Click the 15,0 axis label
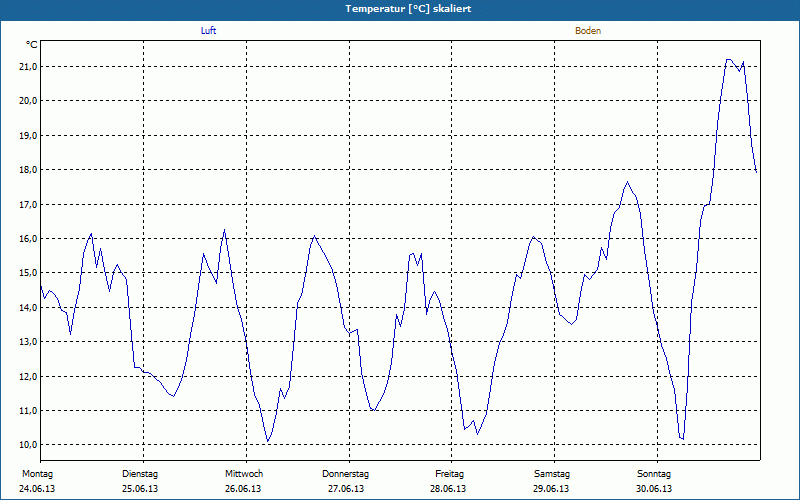Screen dimensions: 800x500 pos(29,273)
